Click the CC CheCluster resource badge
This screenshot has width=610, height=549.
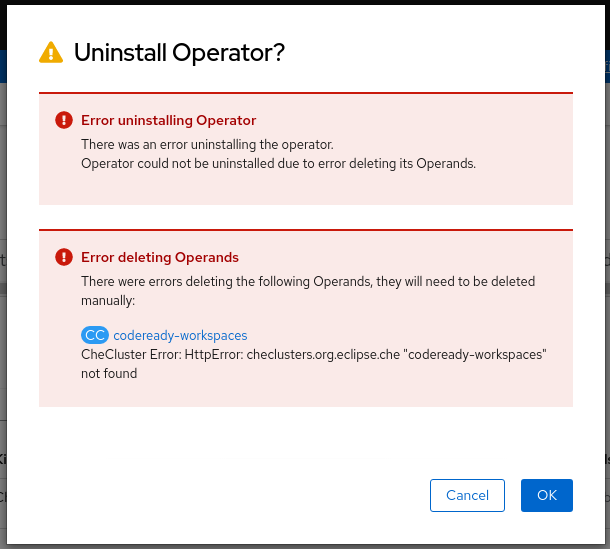(95, 335)
